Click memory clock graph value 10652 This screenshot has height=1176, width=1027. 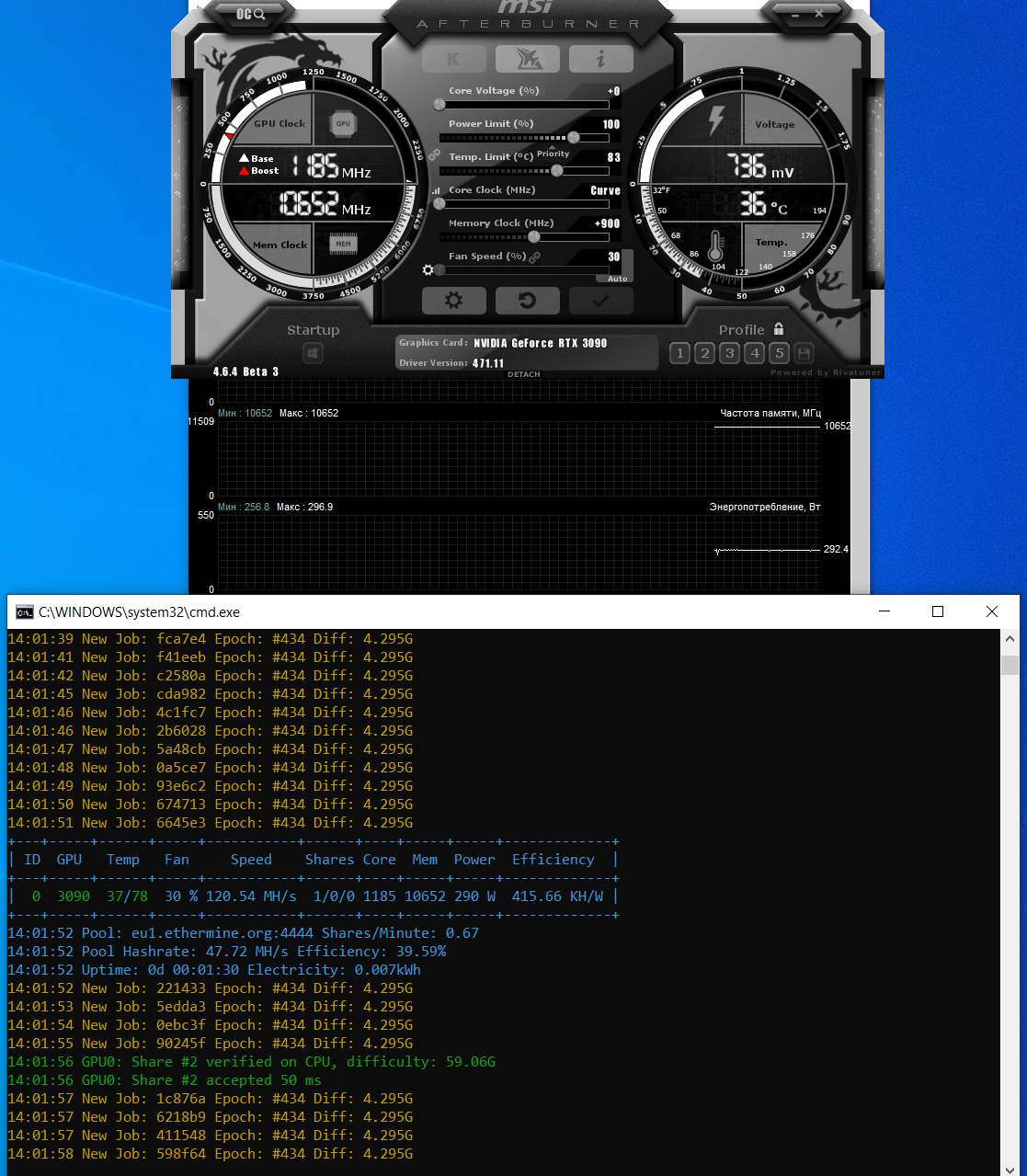click(x=838, y=426)
